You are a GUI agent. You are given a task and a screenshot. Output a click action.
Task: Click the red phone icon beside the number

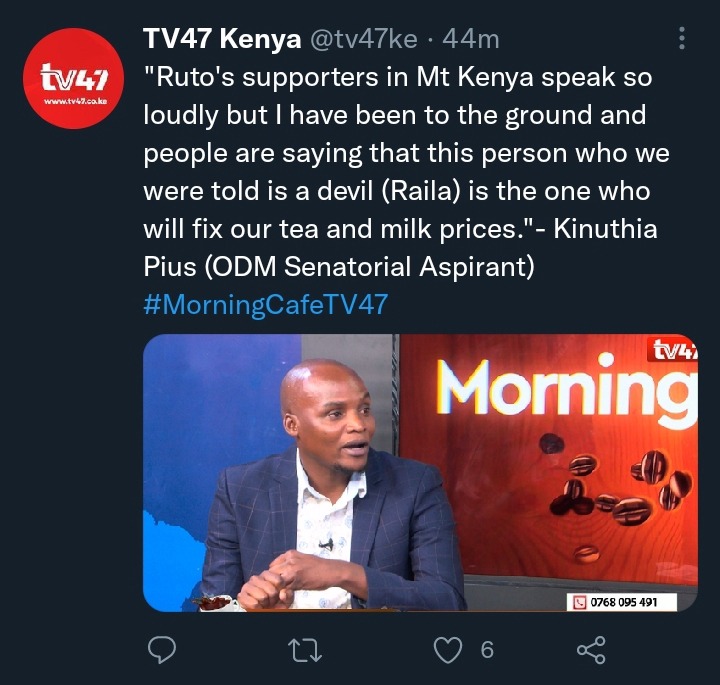580,602
